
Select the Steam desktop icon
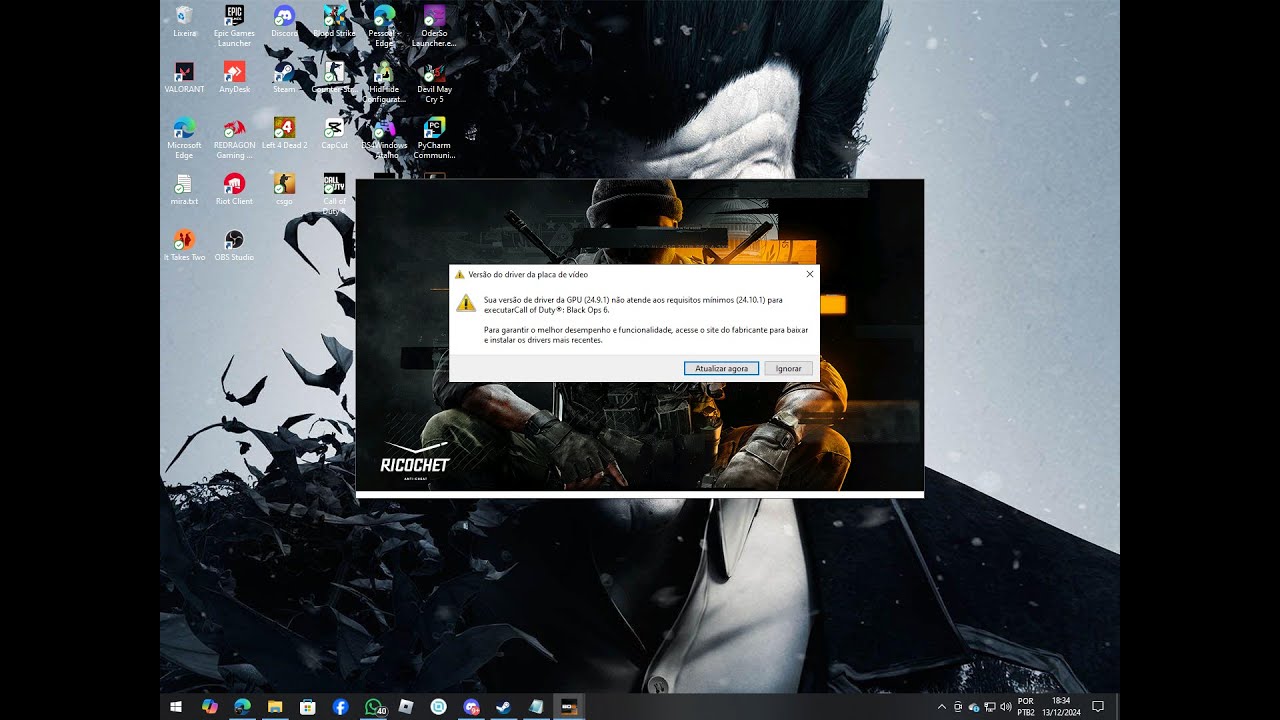pos(284,78)
